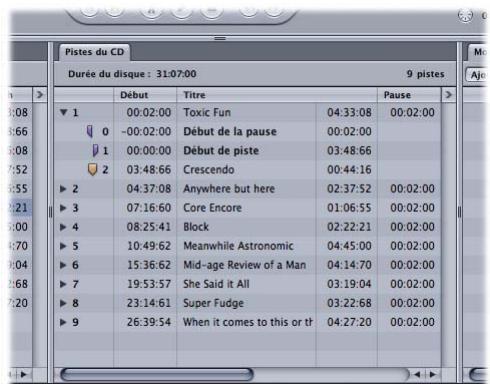Select the Core Encore title
The image size is (490, 387).
pos(212,208)
